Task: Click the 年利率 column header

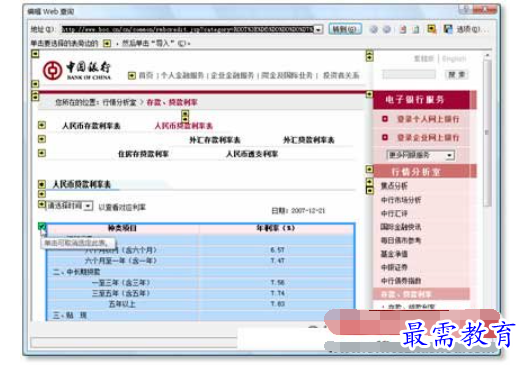Action: coord(276,228)
